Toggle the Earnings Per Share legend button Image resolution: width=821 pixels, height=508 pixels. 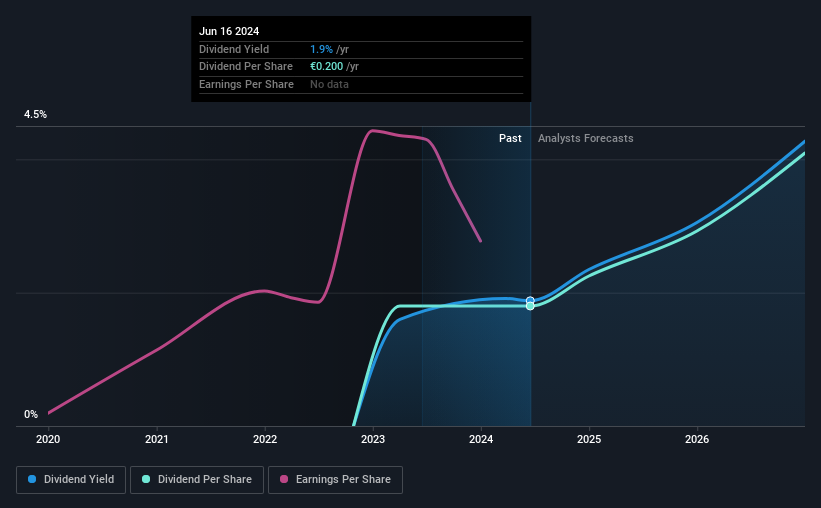[x=335, y=480]
